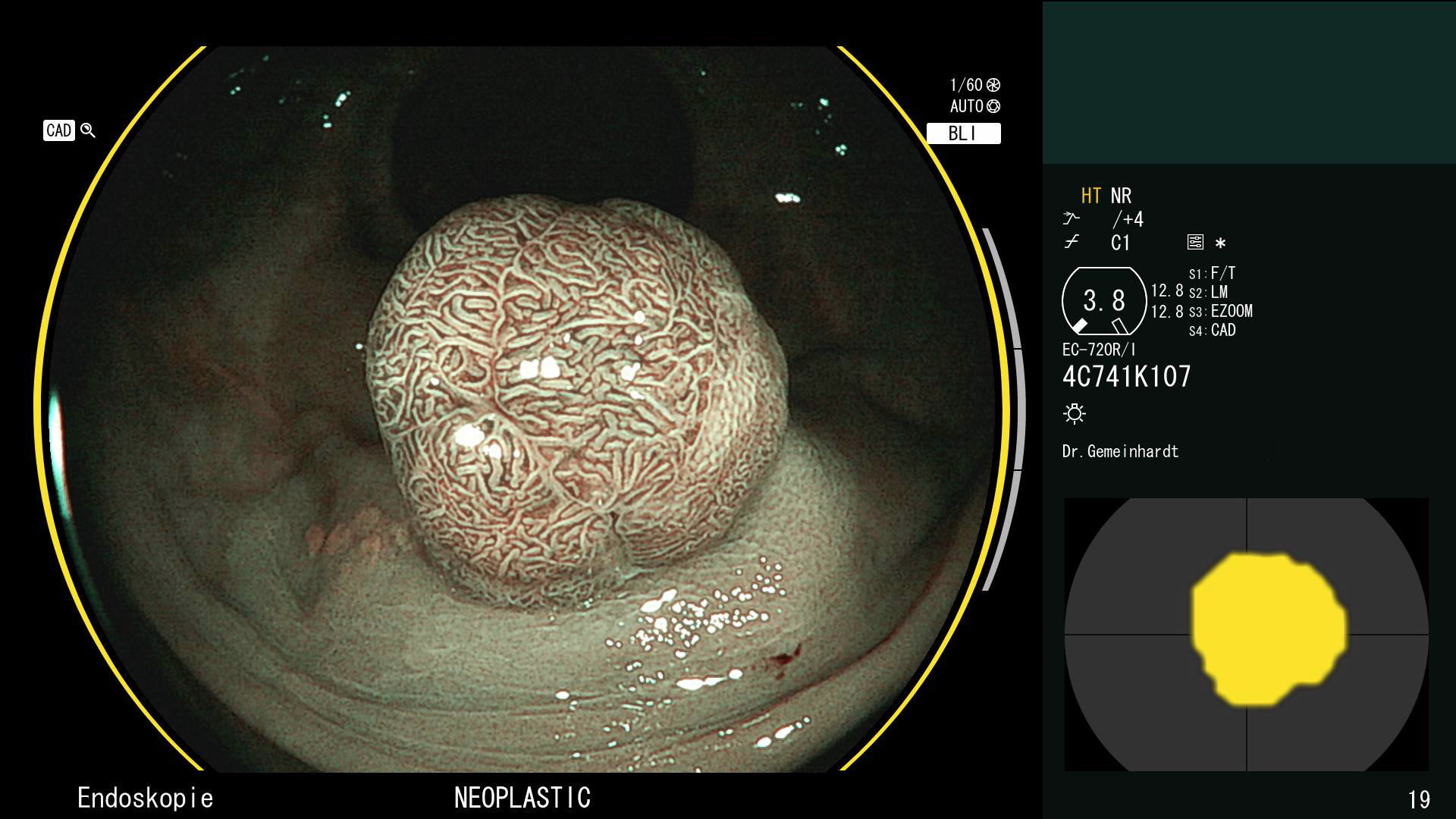Click the NEOPLASTIC classification label

[x=522, y=798]
